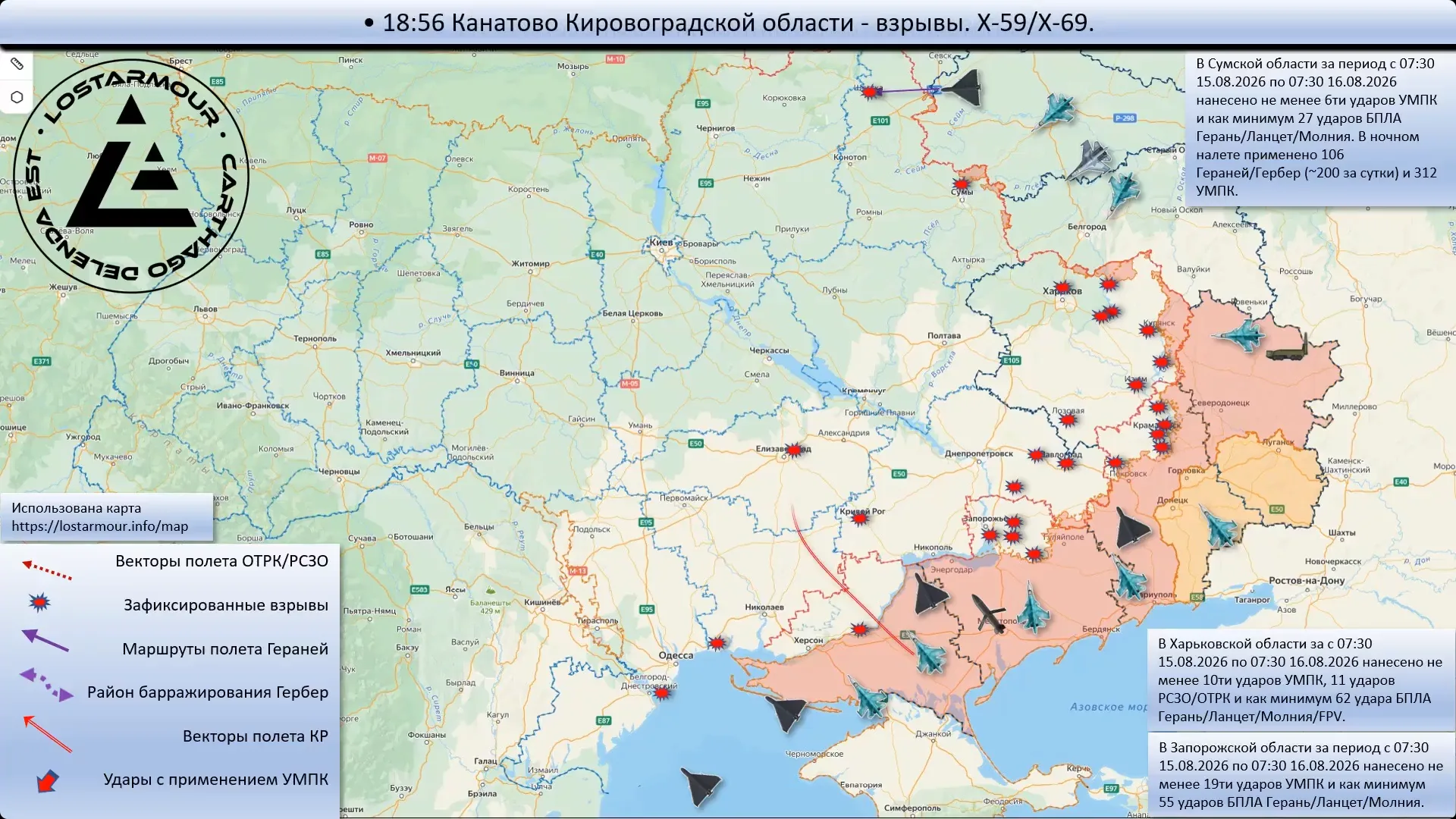The image size is (1456, 819).
Task: Select the ruler measurement tool
Action: [17, 64]
